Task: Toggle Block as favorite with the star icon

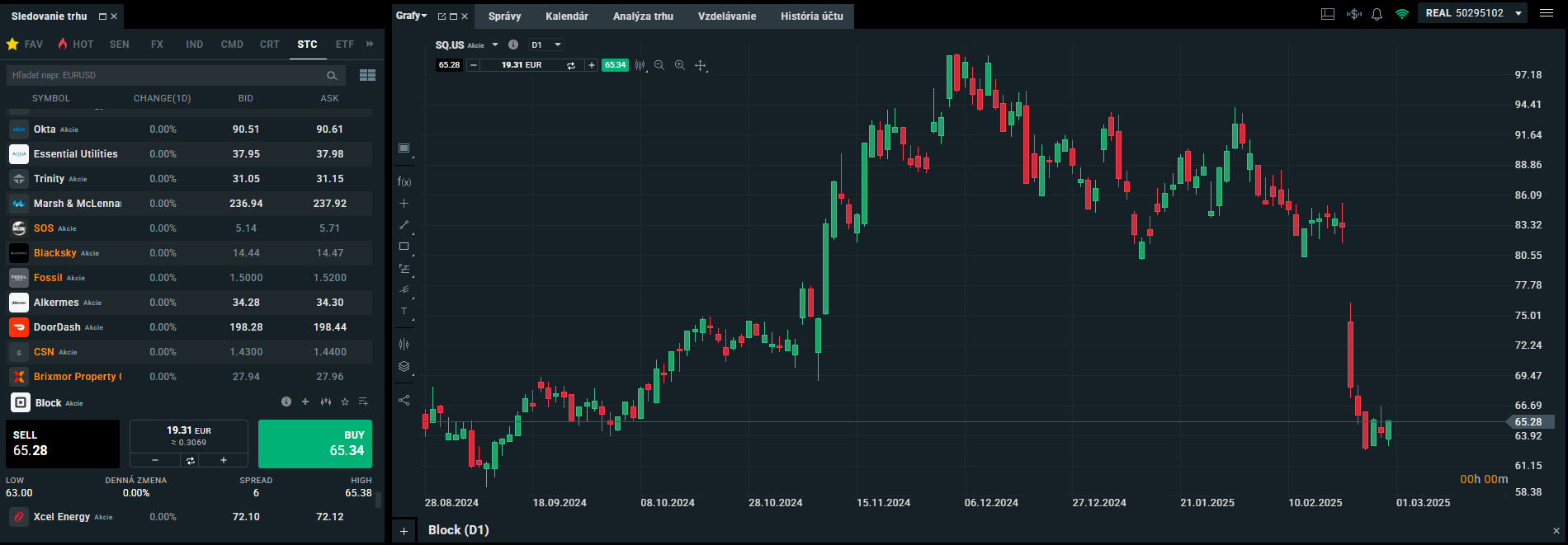Action: point(345,402)
